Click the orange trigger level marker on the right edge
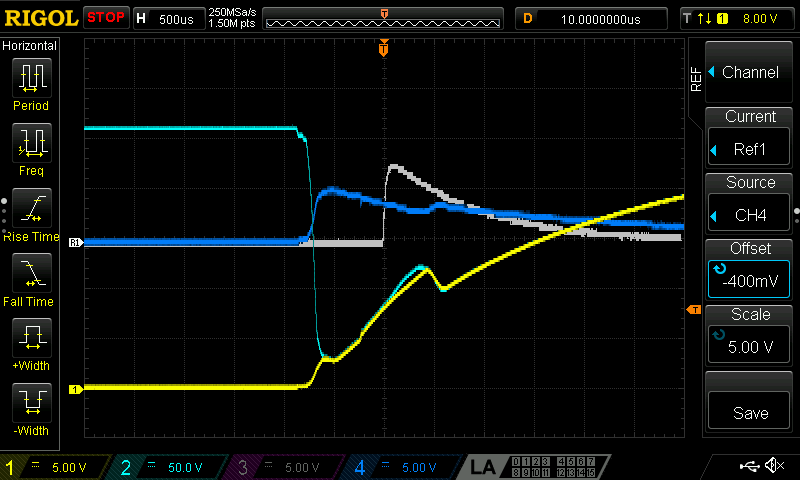The image size is (800, 480). (694, 310)
